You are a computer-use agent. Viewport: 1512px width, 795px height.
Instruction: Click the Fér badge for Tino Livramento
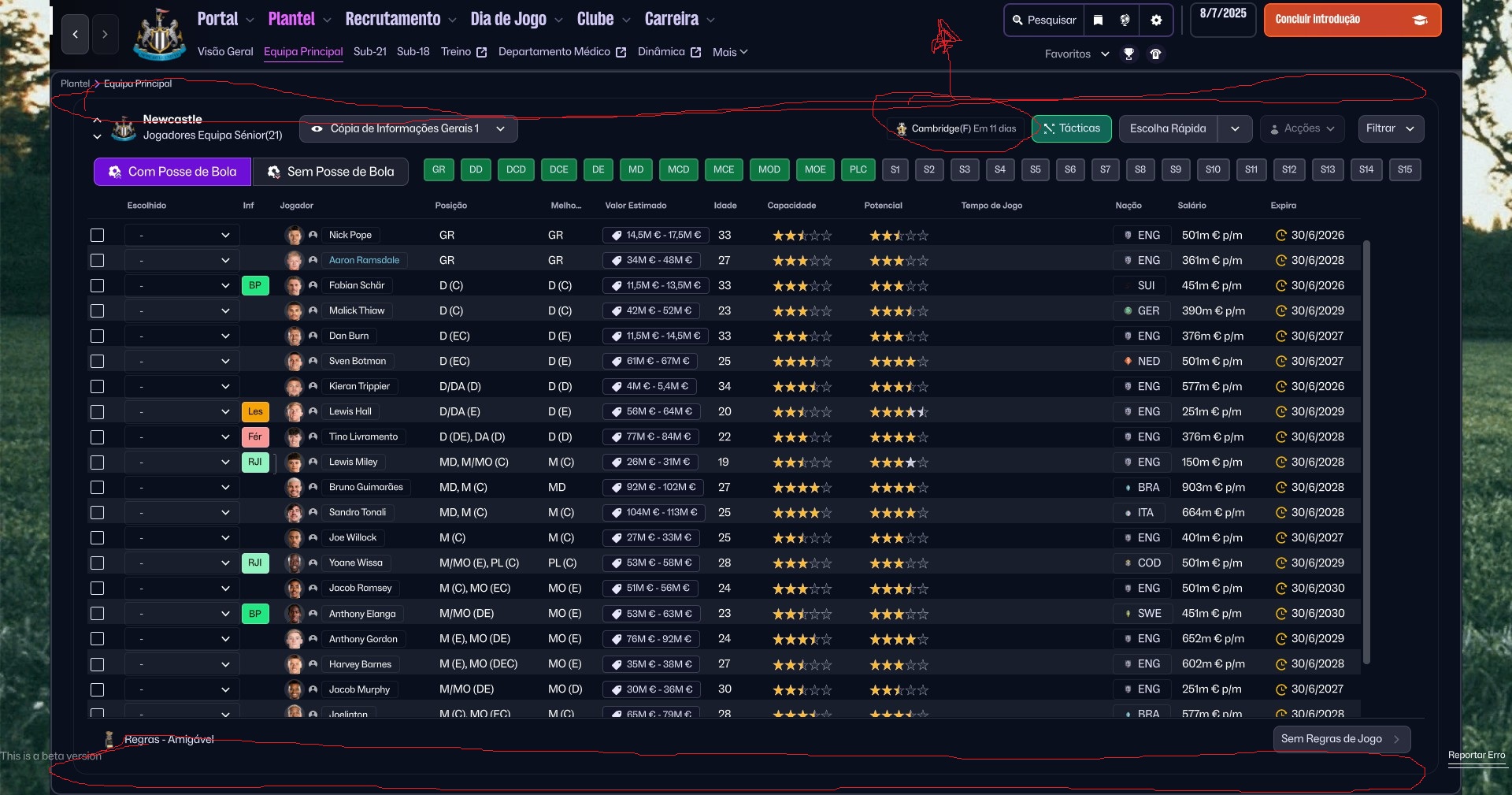coord(255,437)
